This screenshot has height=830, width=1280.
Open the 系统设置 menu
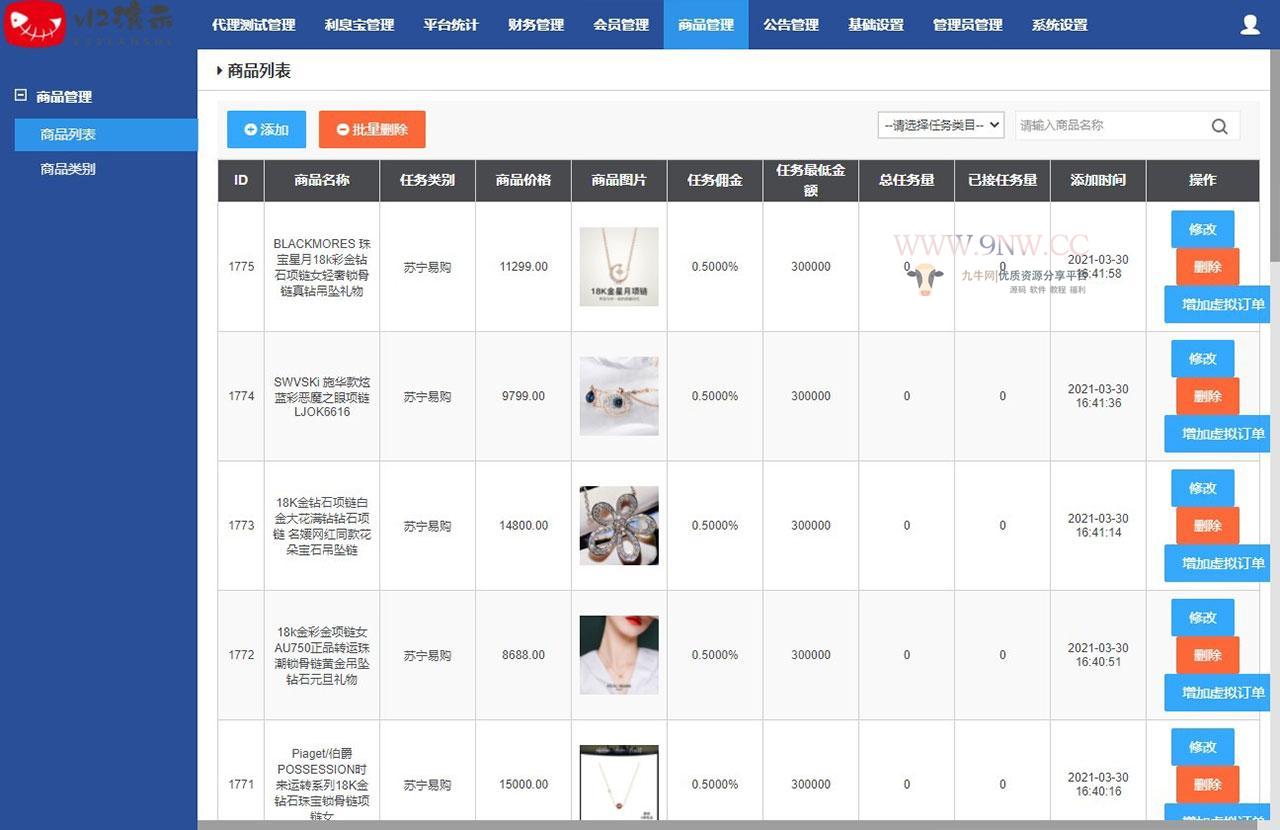pyautogui.click(x=1060, y=25)
